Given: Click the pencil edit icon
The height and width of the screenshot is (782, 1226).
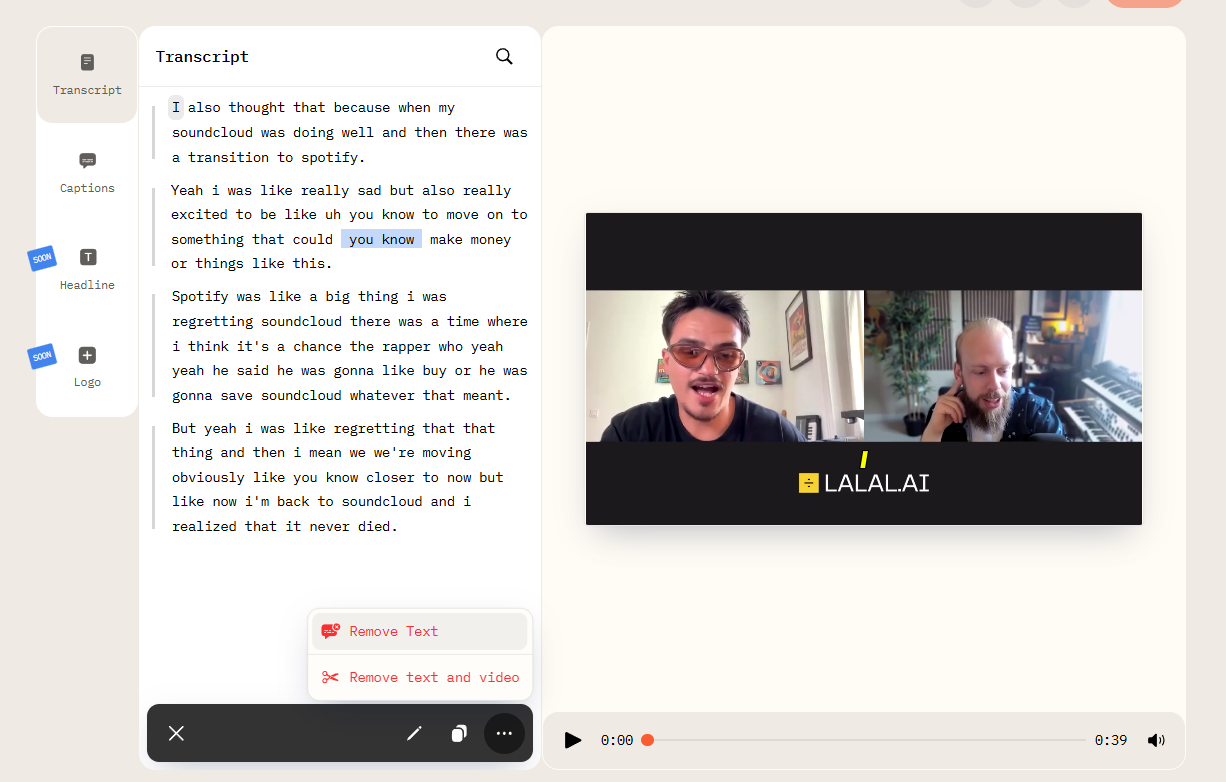Looking at the screenshot, I should click(414, 734).
